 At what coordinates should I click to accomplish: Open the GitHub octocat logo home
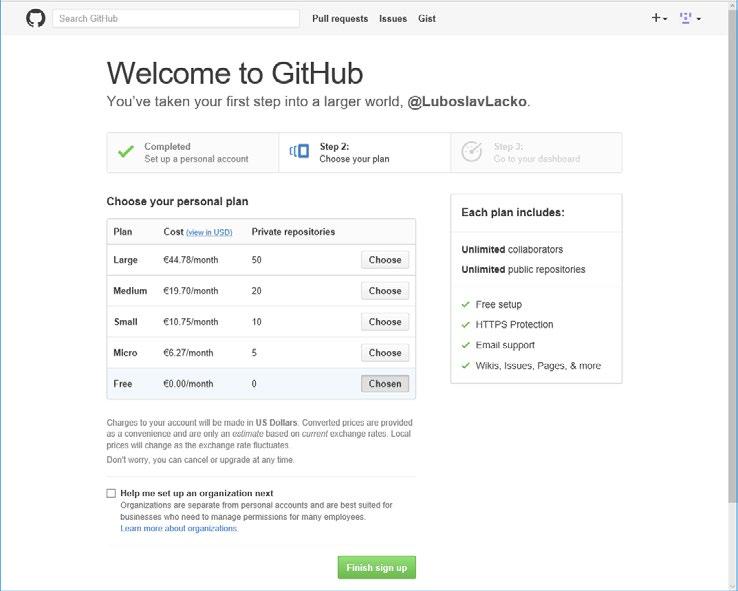(x=35, y=18)
